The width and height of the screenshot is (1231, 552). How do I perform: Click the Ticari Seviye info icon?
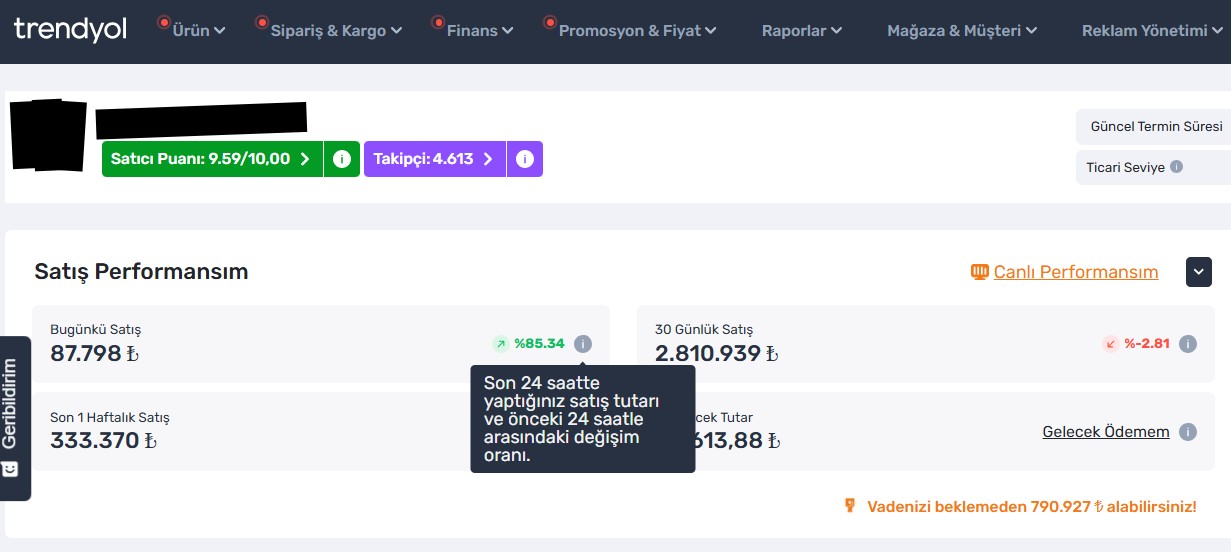pyautogui.click(x=1177, y=167)
